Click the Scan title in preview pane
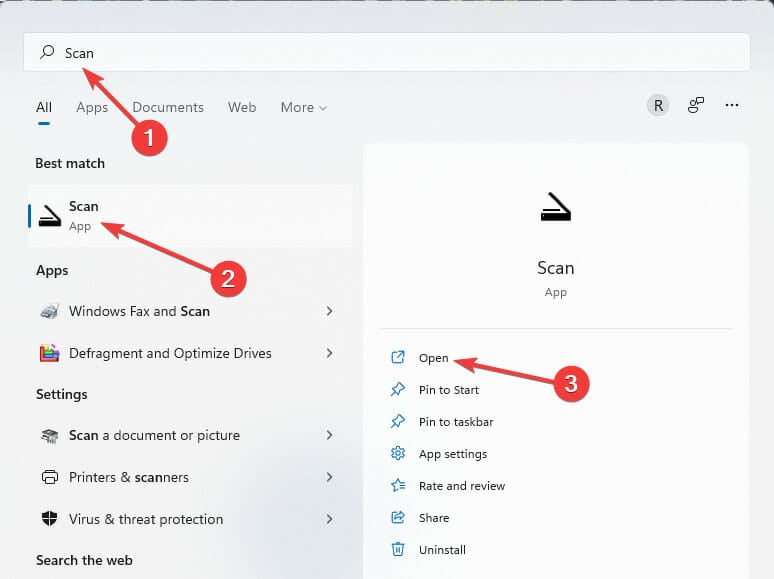Screen dimensions: 774x579 point(555,268)
